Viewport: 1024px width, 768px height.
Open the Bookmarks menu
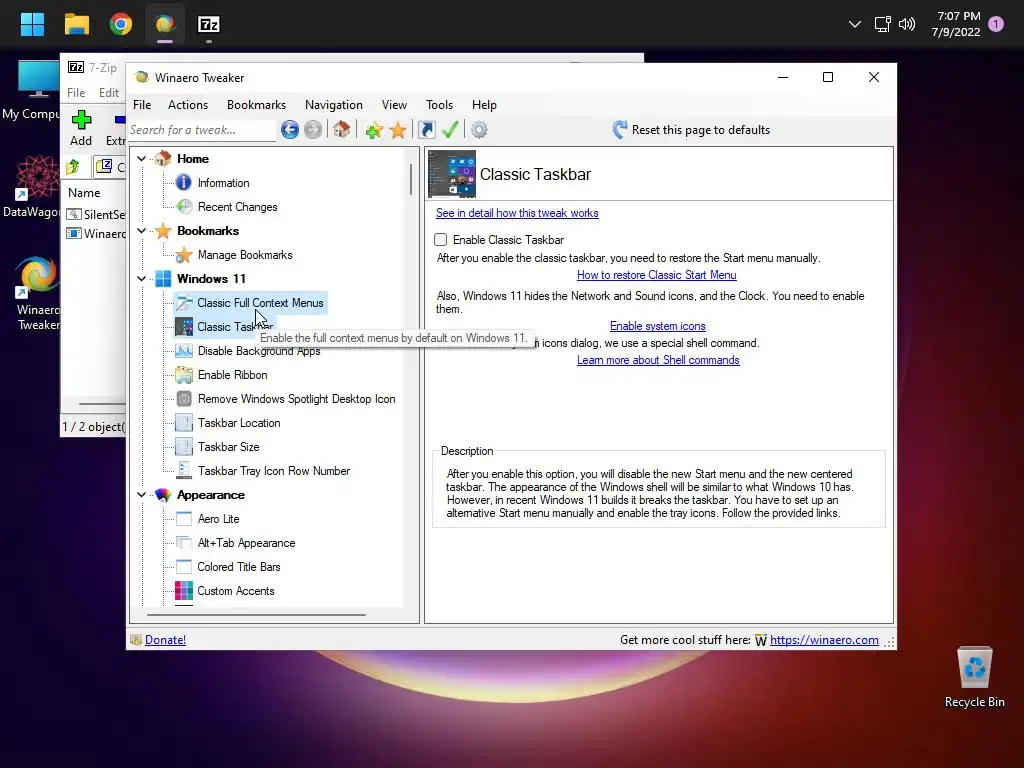tap(257, 104)
